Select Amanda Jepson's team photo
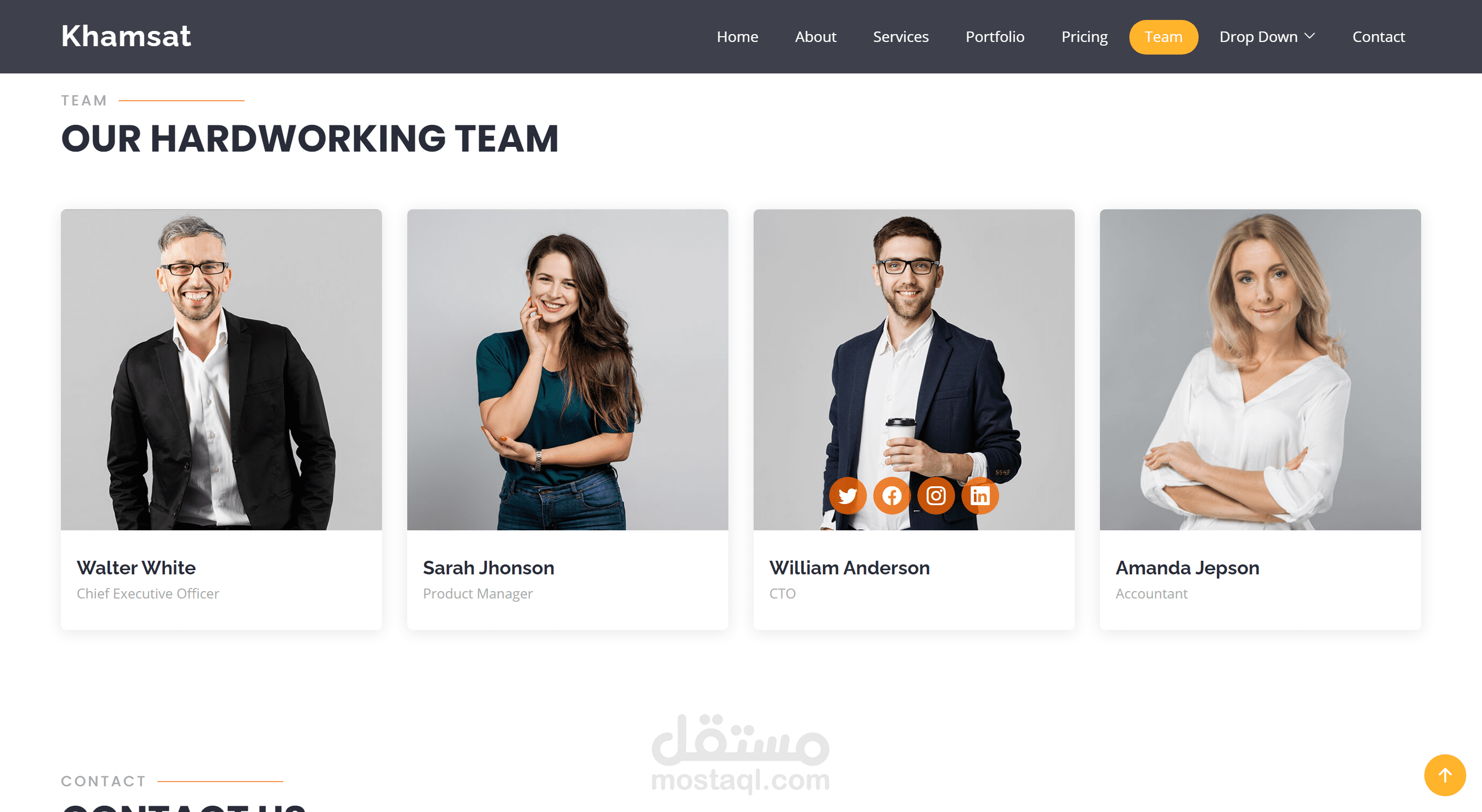1482x812 pixels. point(1261,369)
